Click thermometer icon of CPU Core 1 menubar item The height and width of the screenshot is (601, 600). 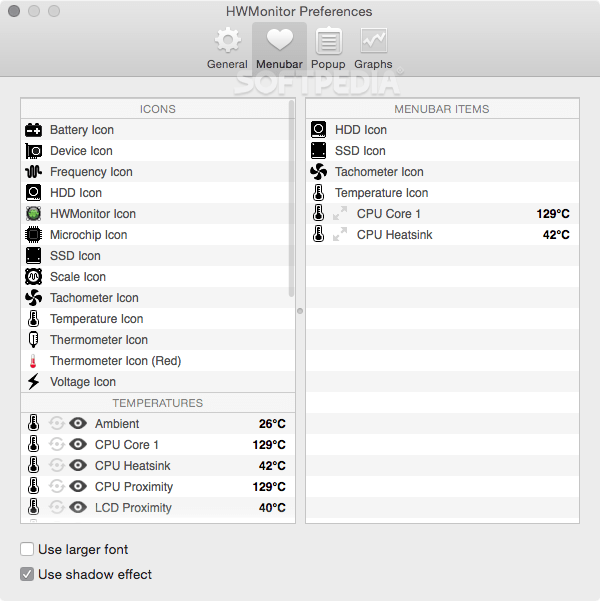(x=318, y=213)
